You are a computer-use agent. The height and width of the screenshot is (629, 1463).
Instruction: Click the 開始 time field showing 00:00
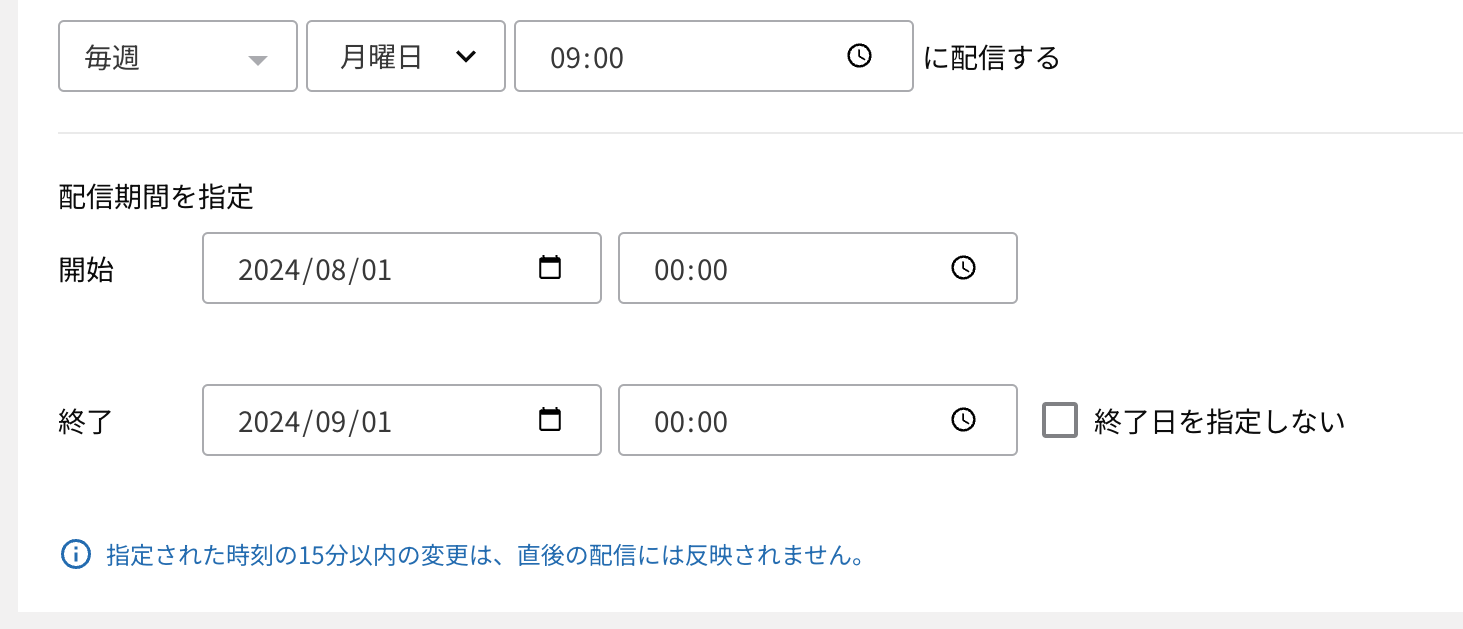point(780,269)
